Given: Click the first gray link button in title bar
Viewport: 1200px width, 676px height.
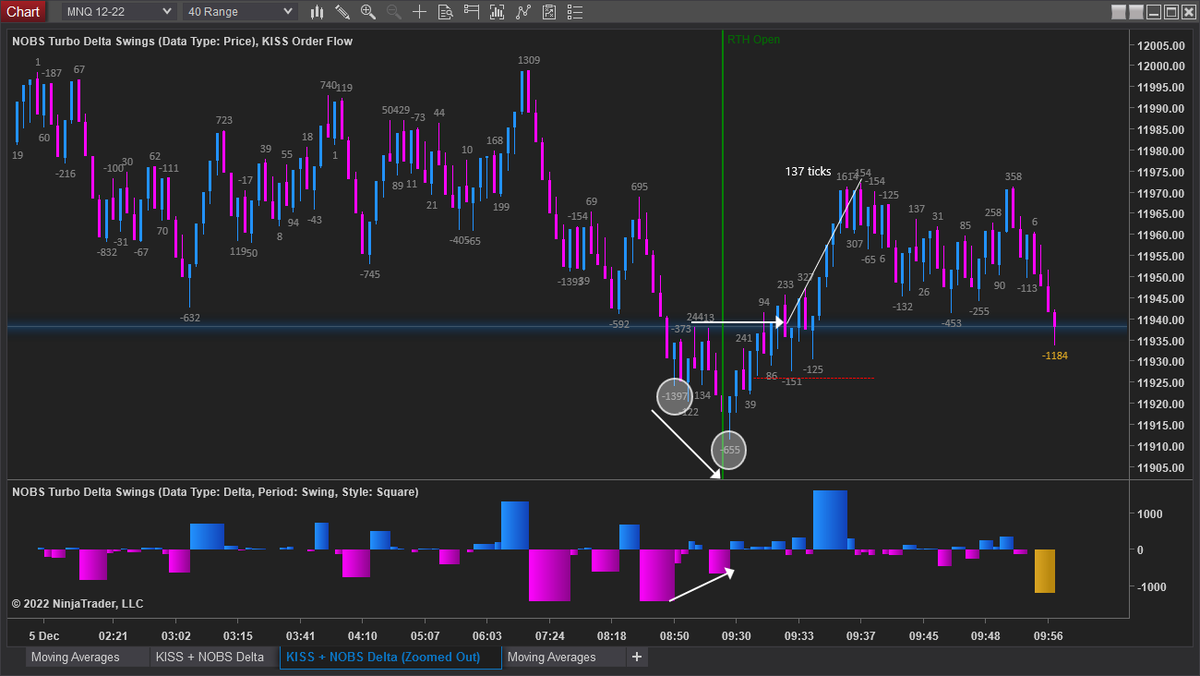Looking at the screenshot, I should (1118, 12).
